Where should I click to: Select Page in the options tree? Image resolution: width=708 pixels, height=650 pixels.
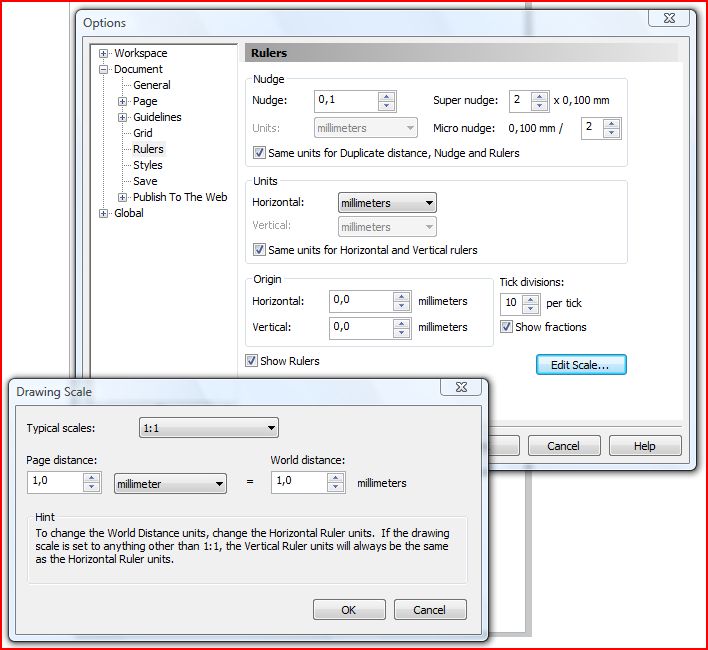point(145,101)
